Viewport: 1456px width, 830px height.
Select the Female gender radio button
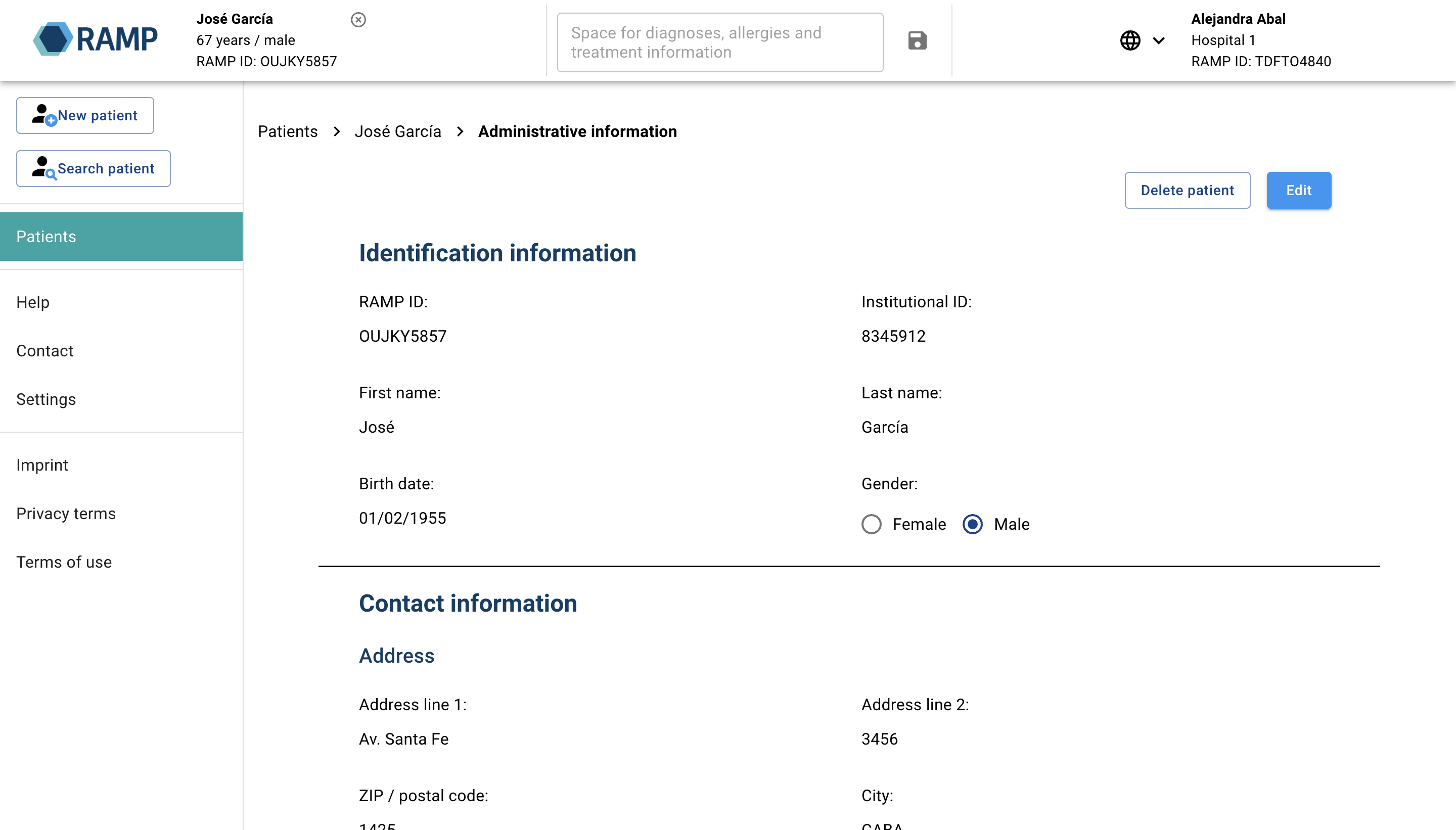coord(871,524)
